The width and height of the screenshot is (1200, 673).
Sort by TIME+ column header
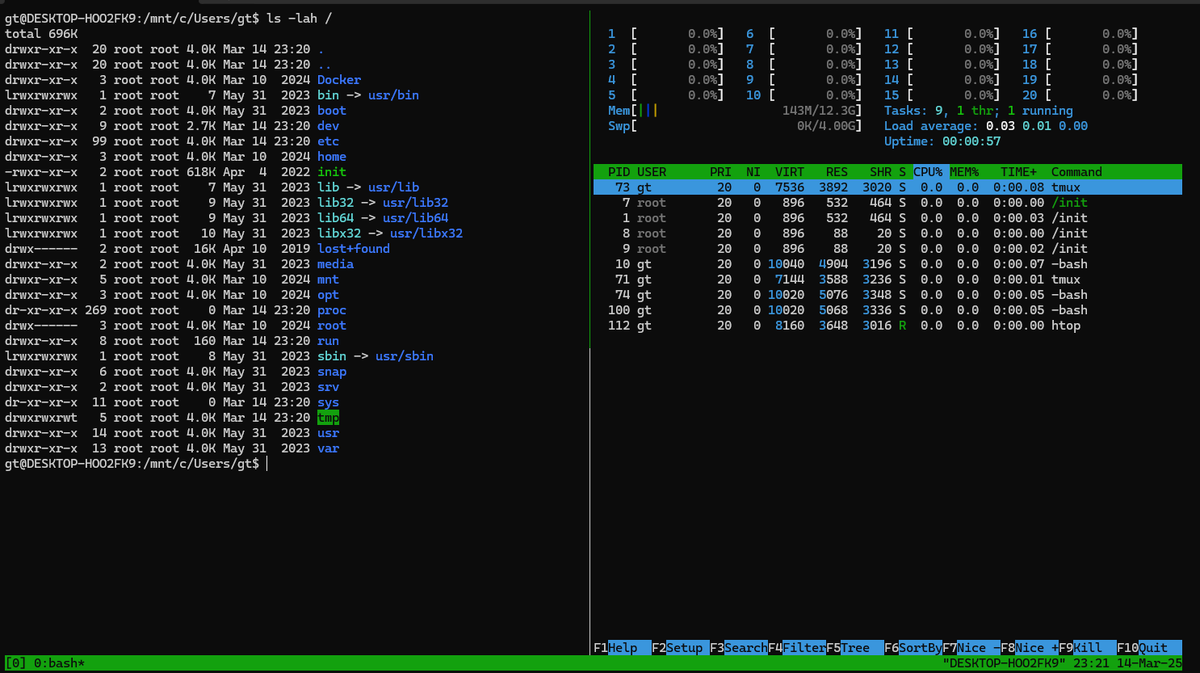coord(1020,172)
